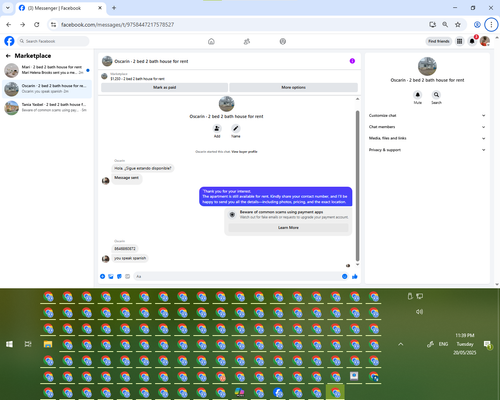Click the listing thumbnail in right panel
500x400 pixels.
(x=427, y=66)
